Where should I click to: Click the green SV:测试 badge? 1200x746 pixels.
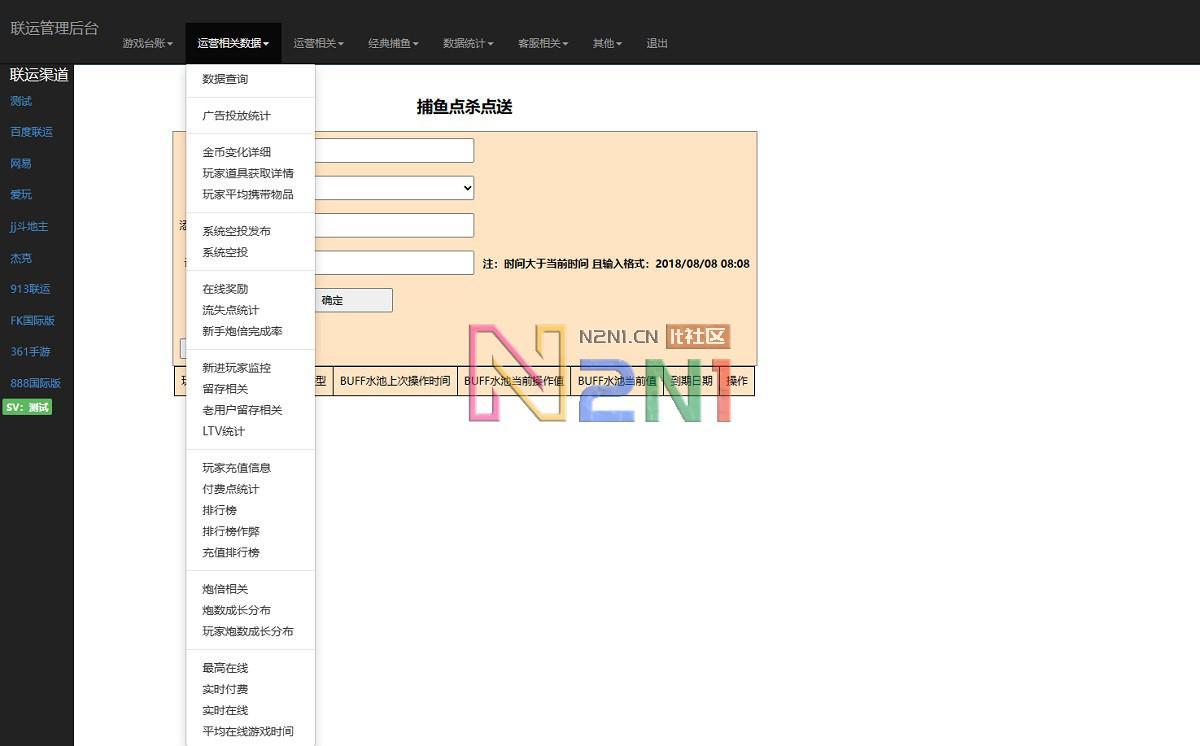tap(26, 407)
